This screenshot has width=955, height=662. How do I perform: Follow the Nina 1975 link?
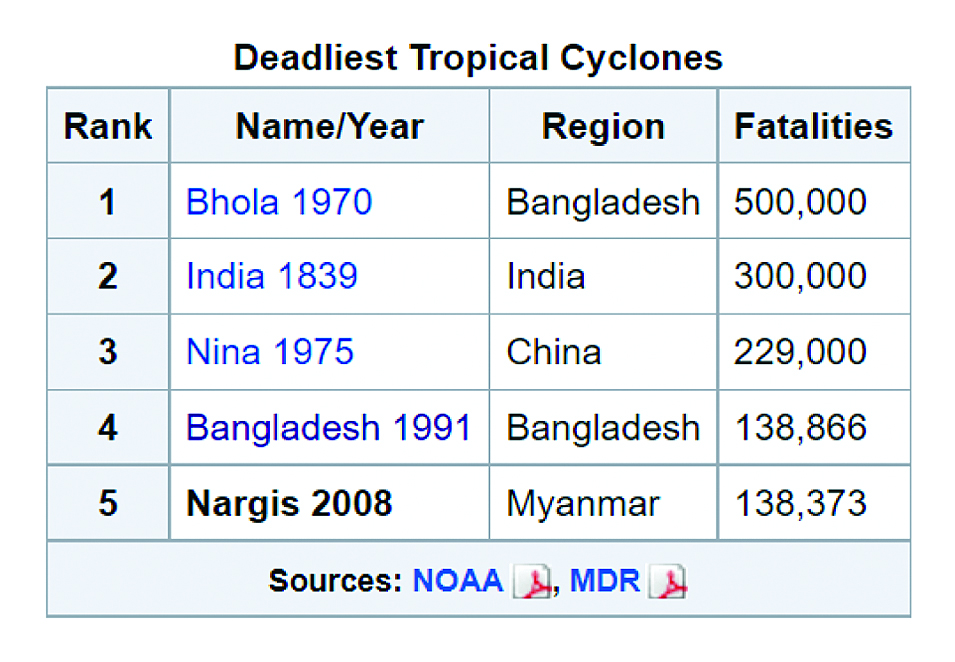pyautogui.click(x=270, y=351)
